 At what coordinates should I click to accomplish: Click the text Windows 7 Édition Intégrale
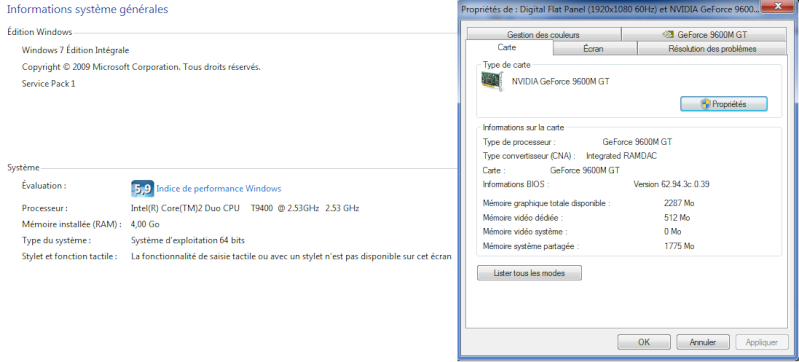(75, 50)
